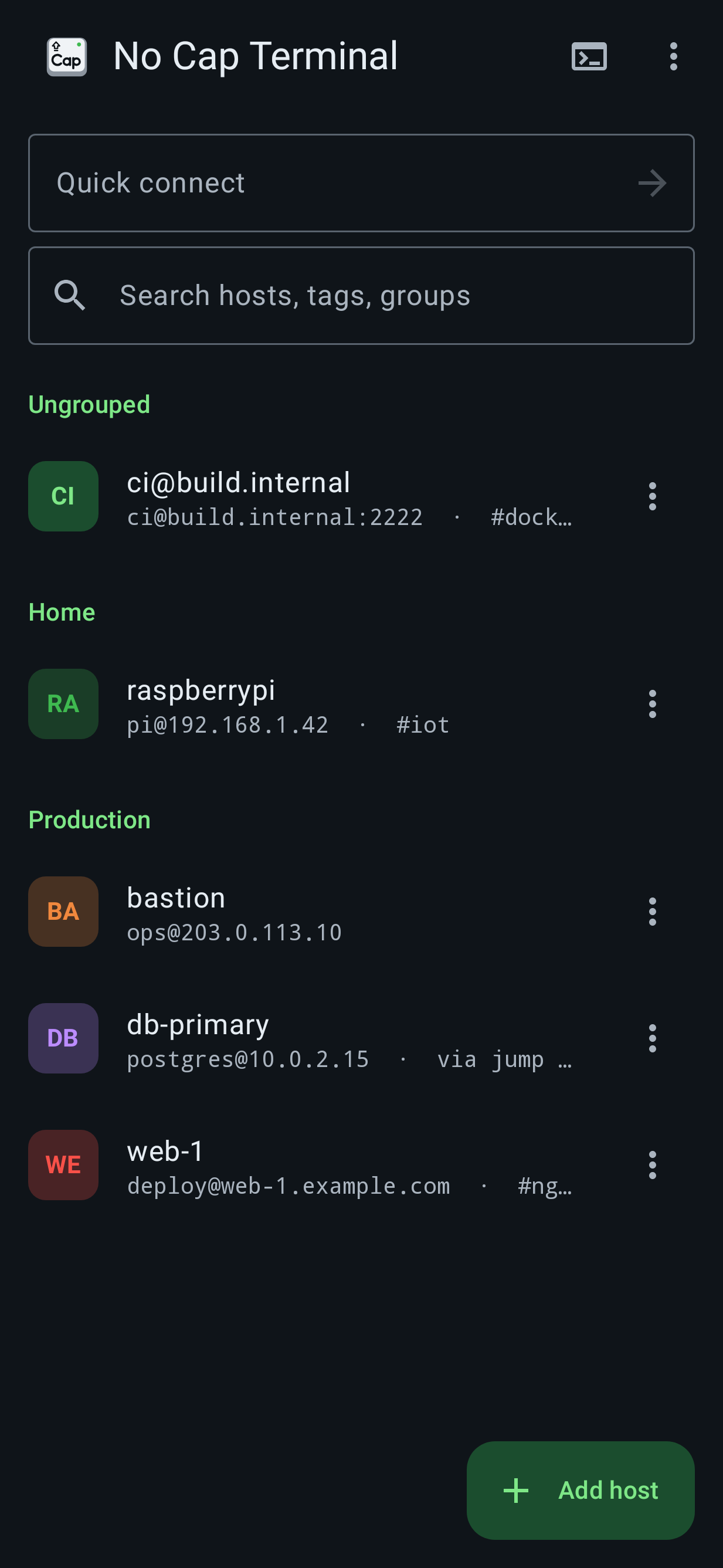
Task: Connect to raspberrypi host
Action: point(361,704)
